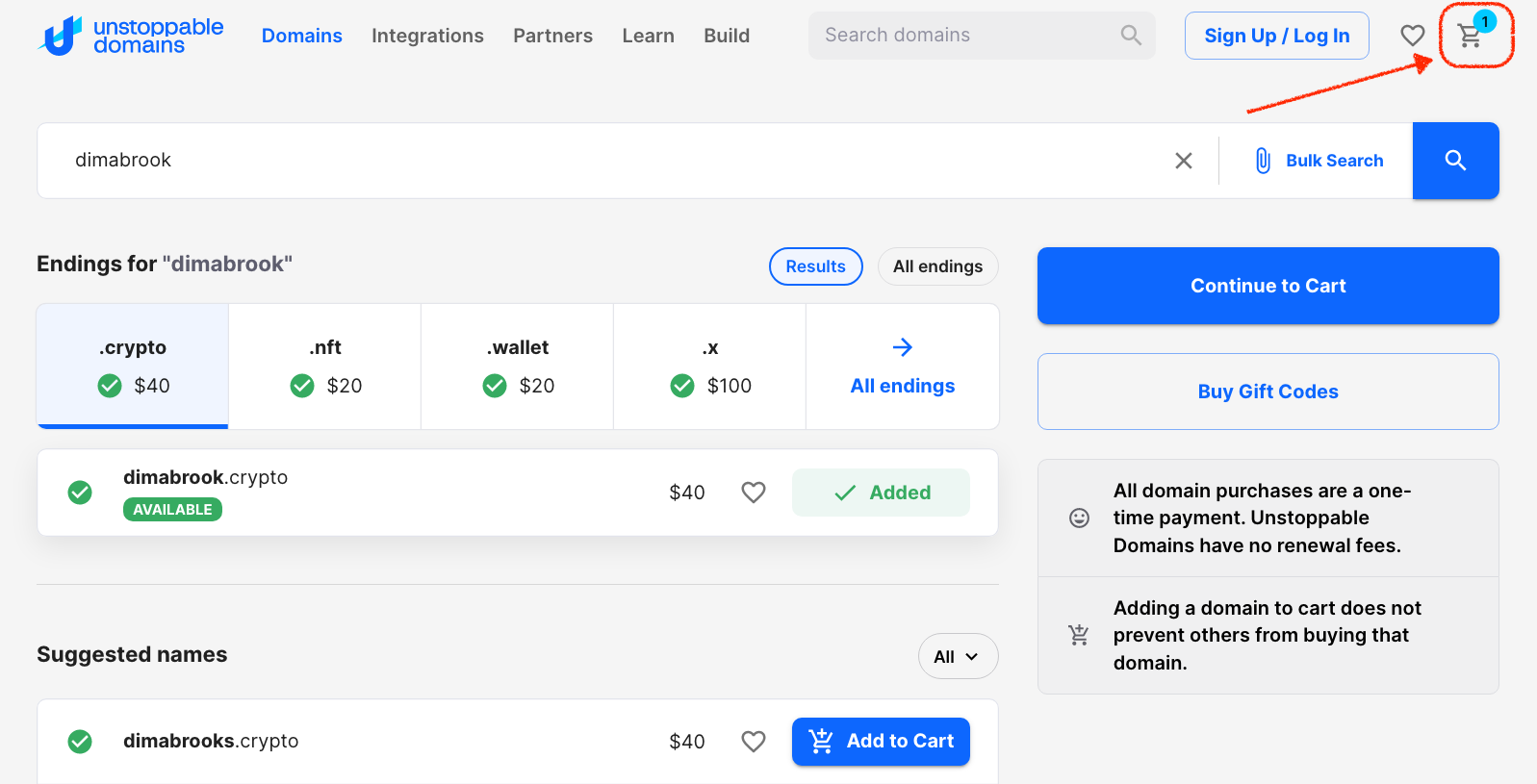Open the Learn menu
Viewport: 1537px width, 784px height.
click(648, 36)
